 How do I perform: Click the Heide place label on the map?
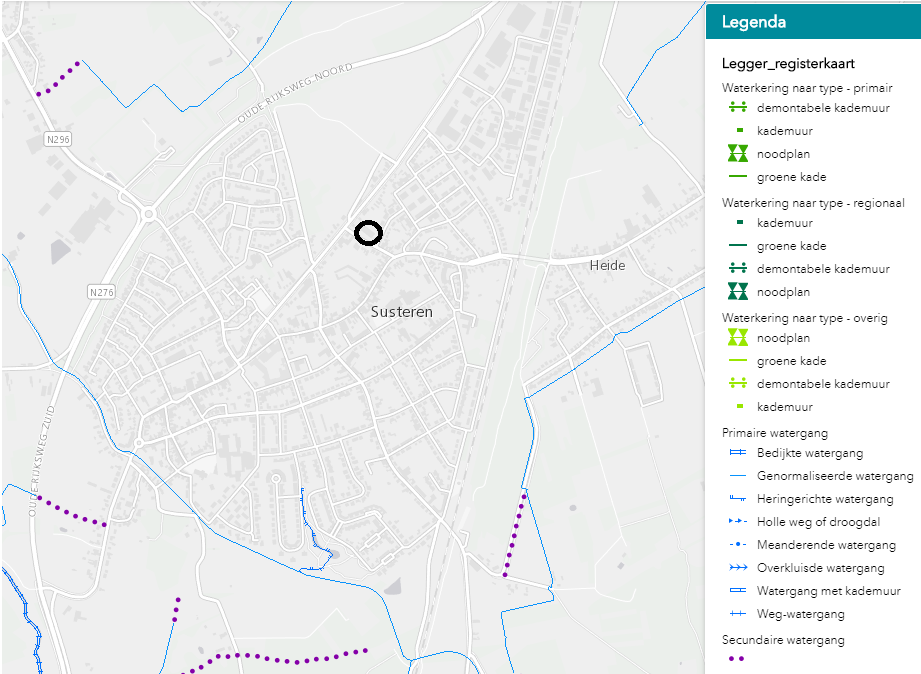607,266
